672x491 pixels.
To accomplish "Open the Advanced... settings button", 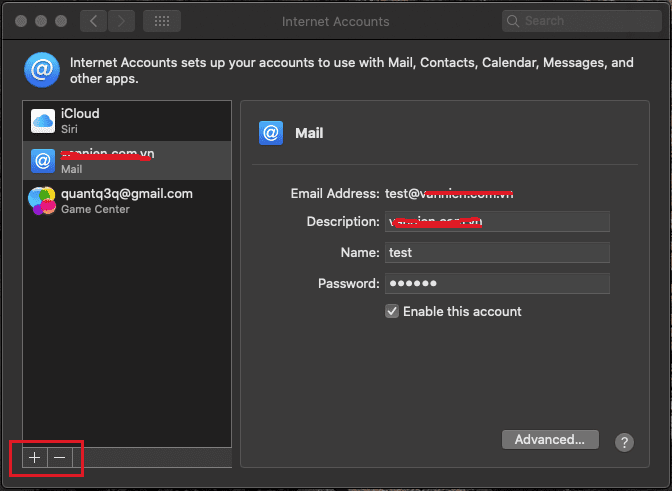I will 550,440.
